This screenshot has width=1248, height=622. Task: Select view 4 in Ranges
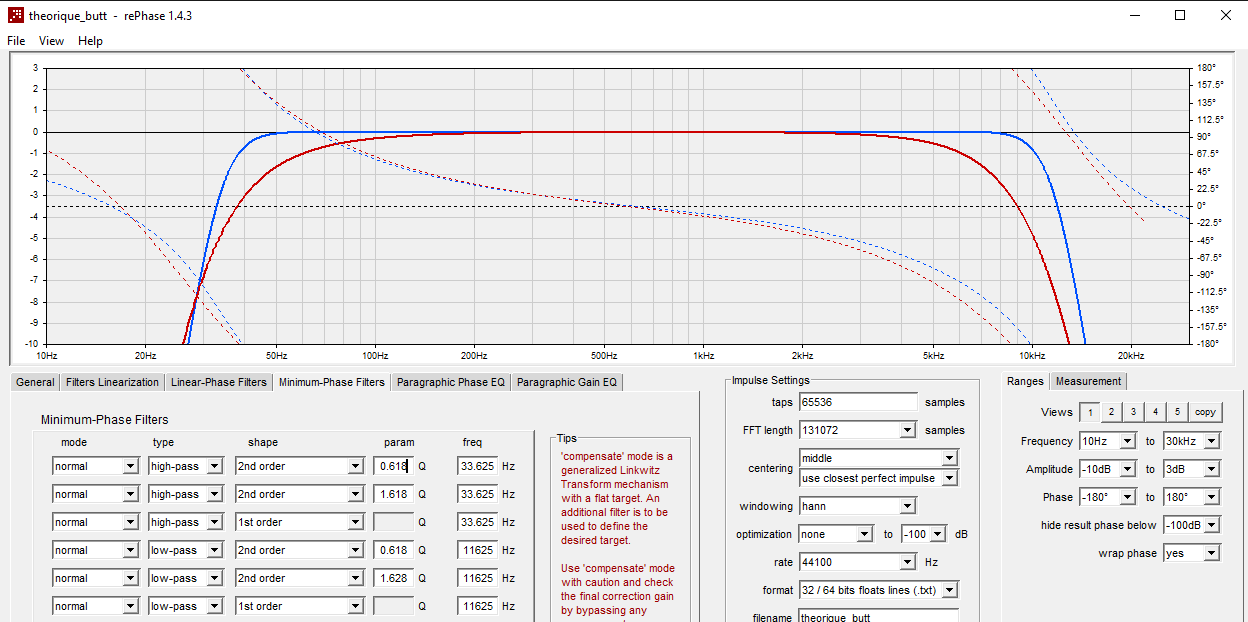(1155, 412)
